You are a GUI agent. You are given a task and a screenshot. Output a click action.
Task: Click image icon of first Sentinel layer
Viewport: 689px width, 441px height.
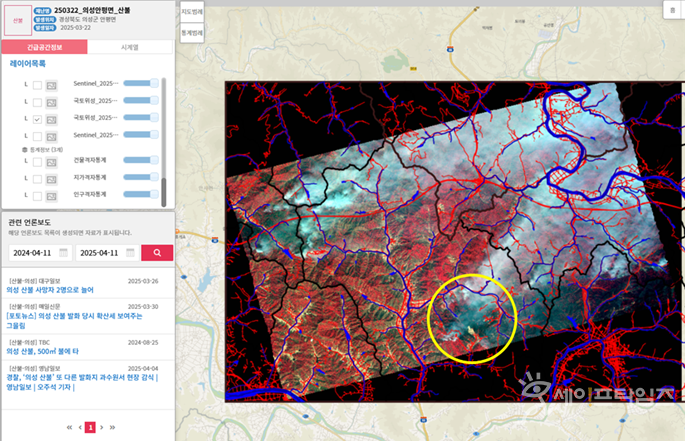(x=52, y=84)
